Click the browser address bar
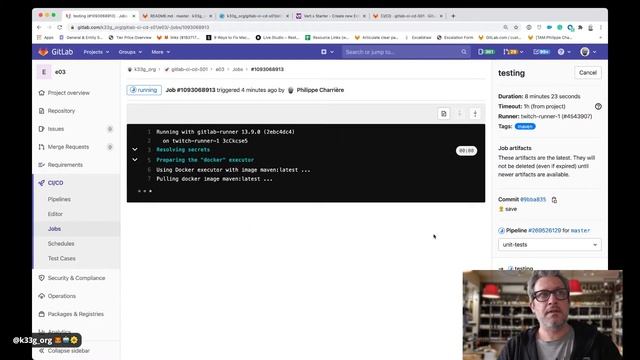 (x=286, y=27)
